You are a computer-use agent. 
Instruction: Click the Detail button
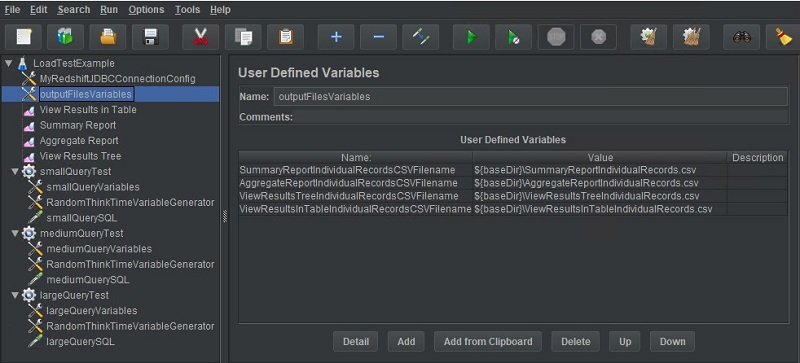click(x=356, y=342)
